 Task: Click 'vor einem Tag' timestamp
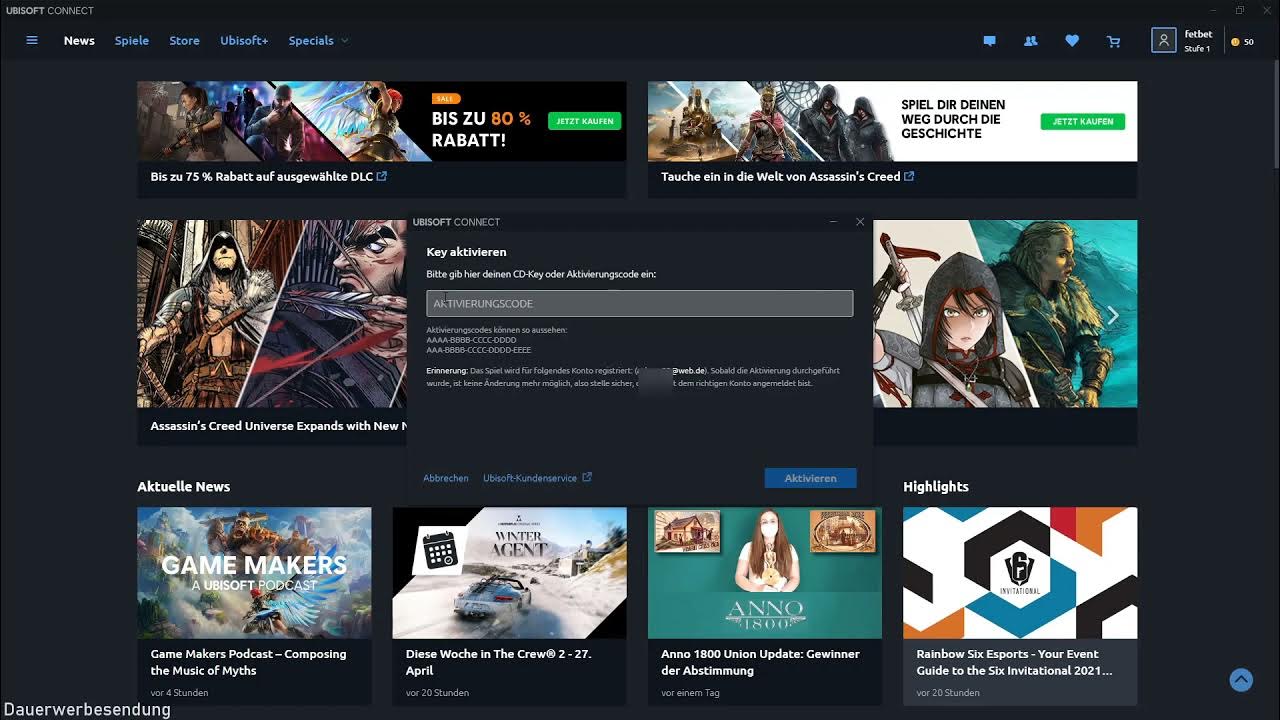click(689, 692)
